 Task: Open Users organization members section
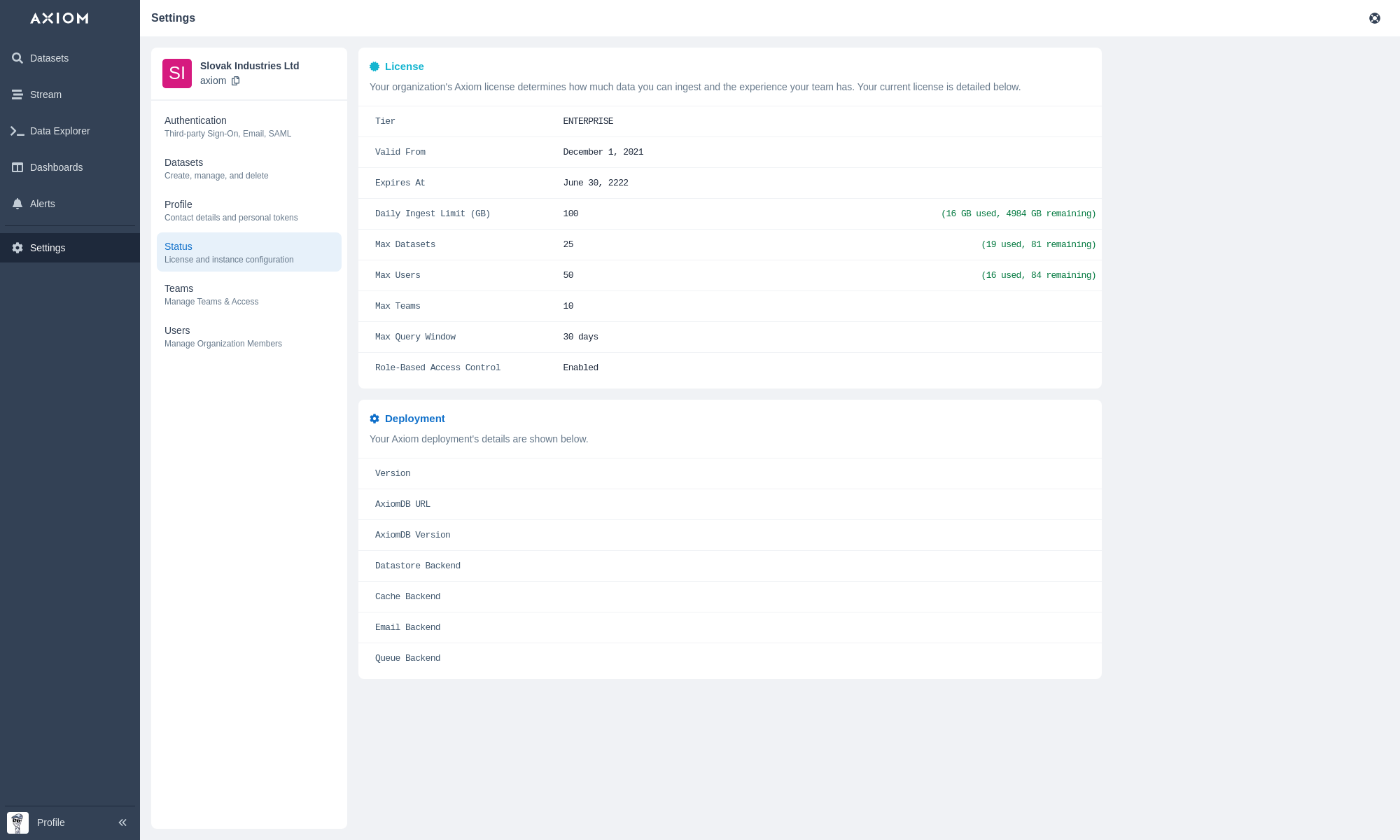point(248,336)
